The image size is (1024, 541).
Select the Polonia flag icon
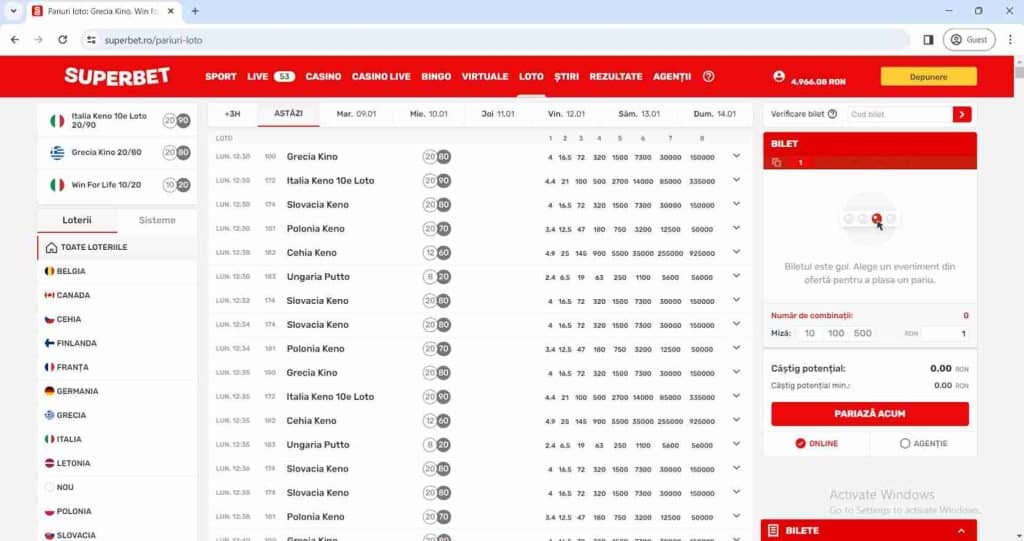click(x=49, y=512)
